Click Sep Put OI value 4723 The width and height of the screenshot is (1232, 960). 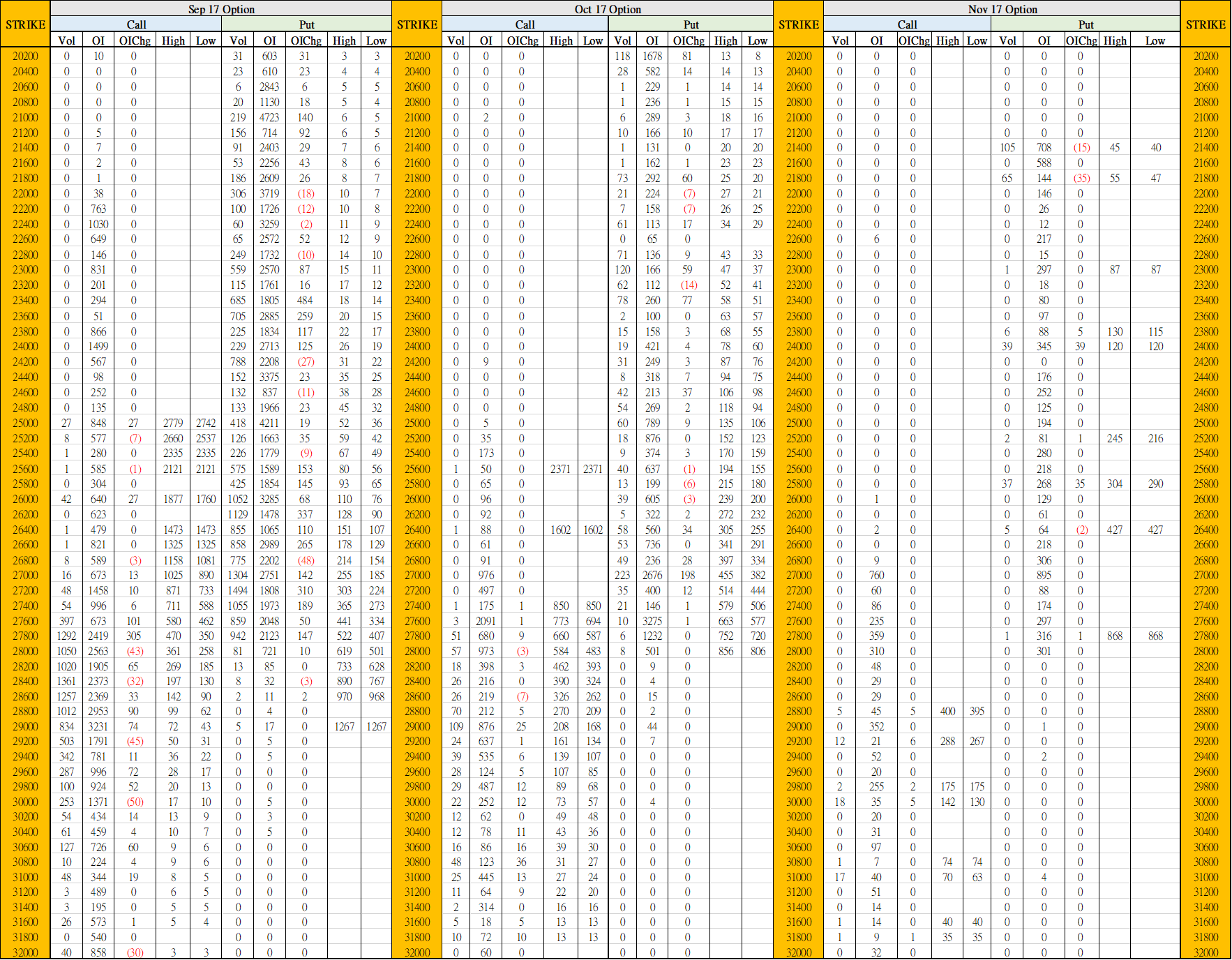(269, 117)
